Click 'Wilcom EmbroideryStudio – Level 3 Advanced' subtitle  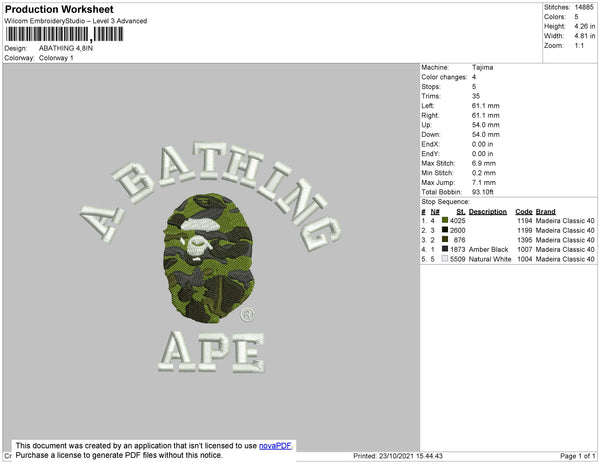click(x=76, y=21)
